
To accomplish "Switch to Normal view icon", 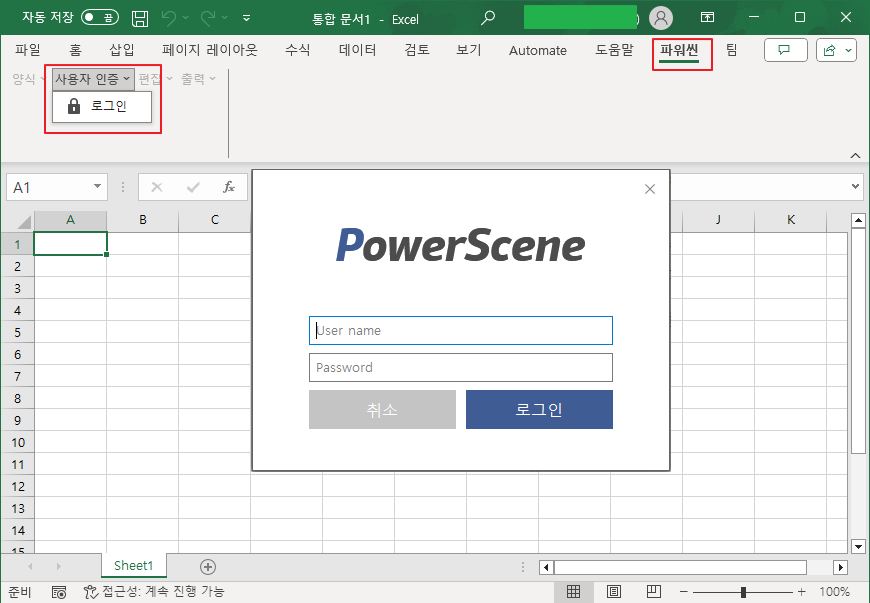I will click(573, 591).
